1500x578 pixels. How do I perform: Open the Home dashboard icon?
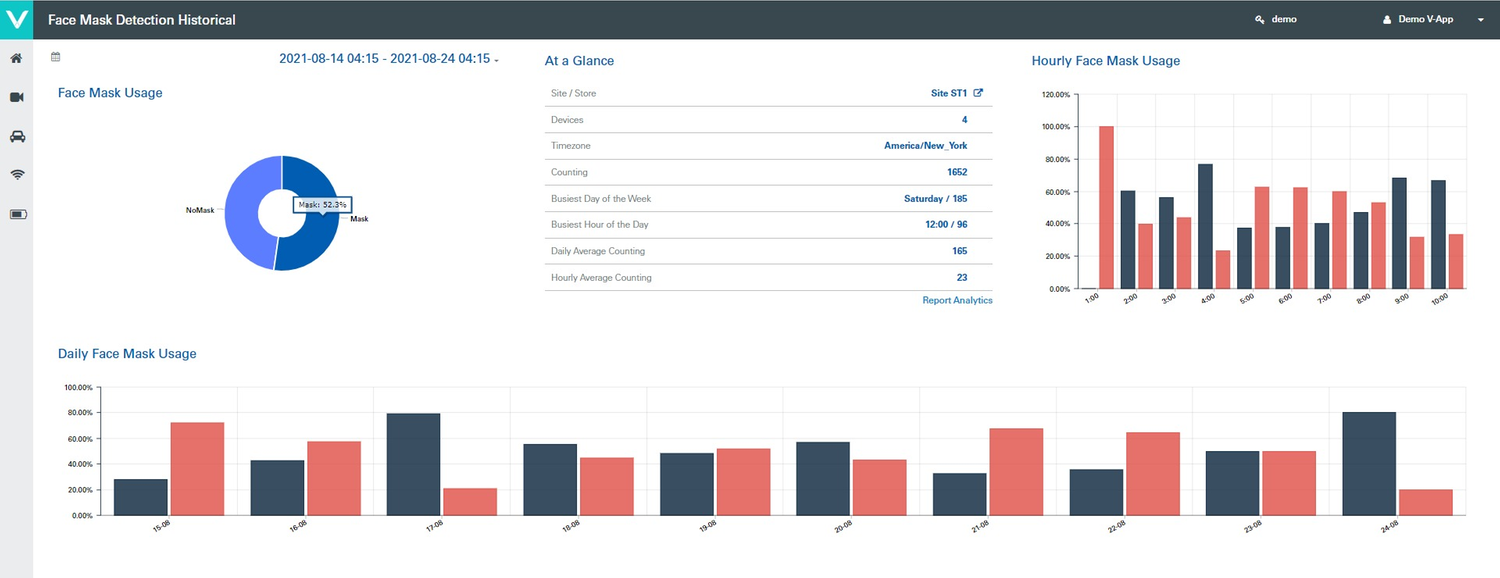(15, 58)
